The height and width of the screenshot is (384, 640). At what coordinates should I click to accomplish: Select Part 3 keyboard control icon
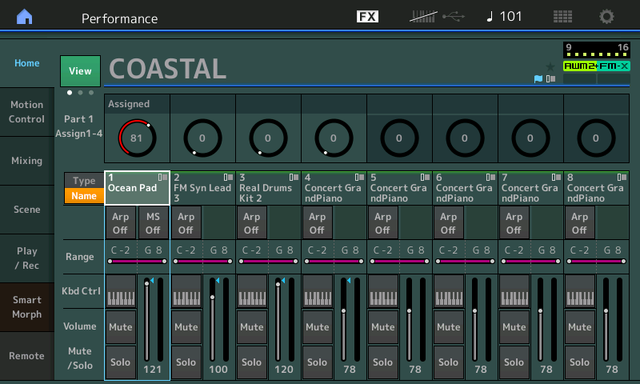pos(252,291)
